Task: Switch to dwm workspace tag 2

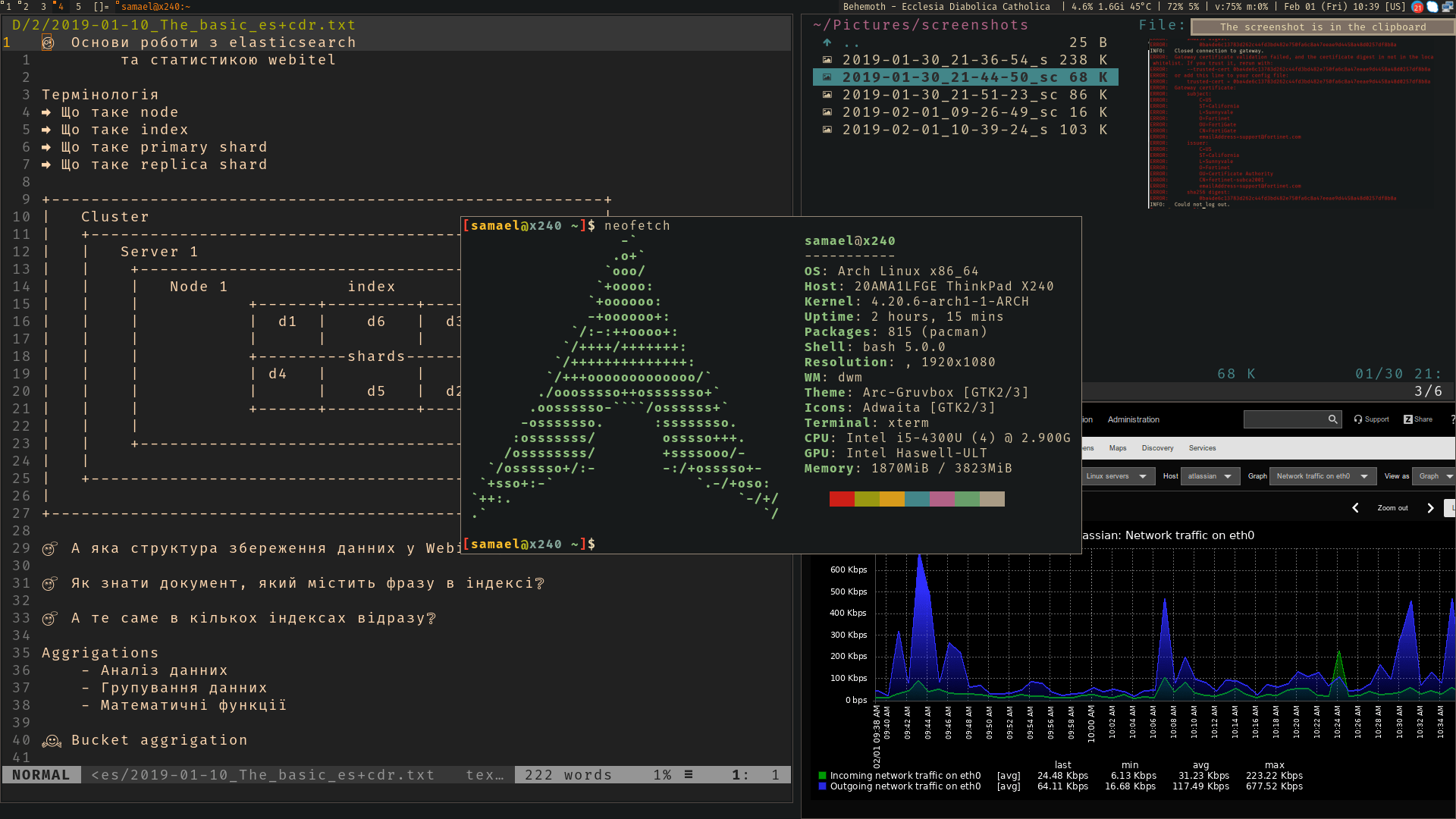Action: tap(25, 6)
